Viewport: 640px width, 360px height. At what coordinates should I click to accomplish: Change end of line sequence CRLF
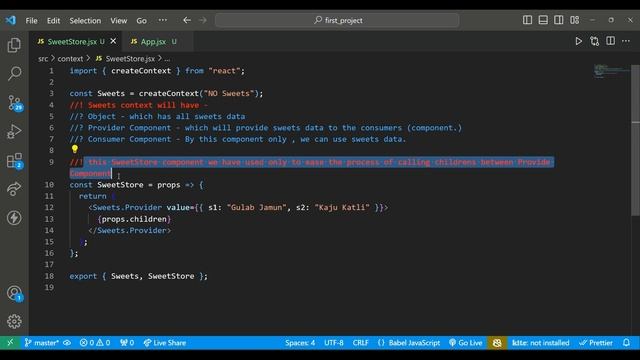tap(360, 343)
